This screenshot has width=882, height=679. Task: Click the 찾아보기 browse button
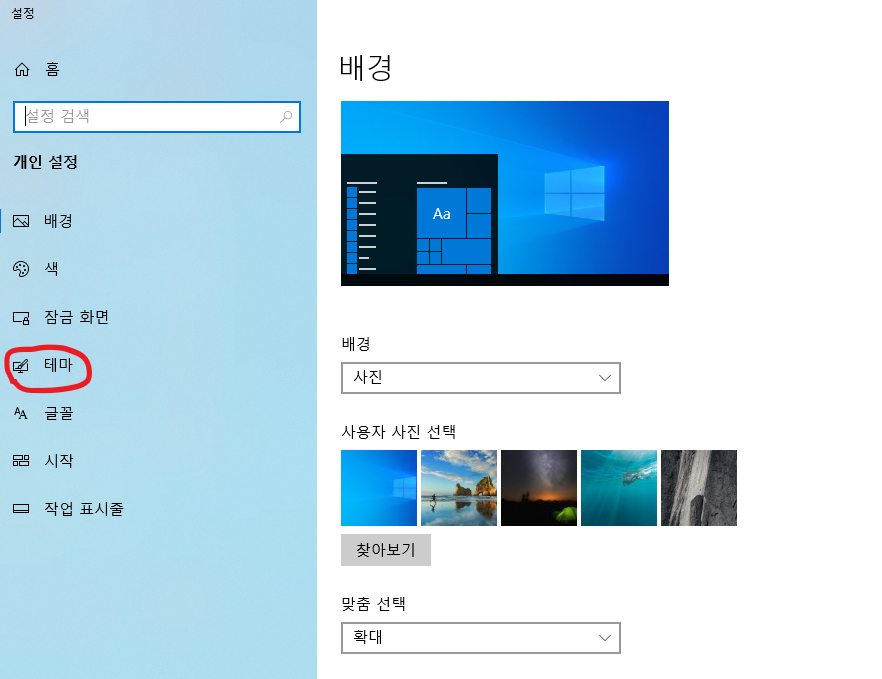pos(386,550)
